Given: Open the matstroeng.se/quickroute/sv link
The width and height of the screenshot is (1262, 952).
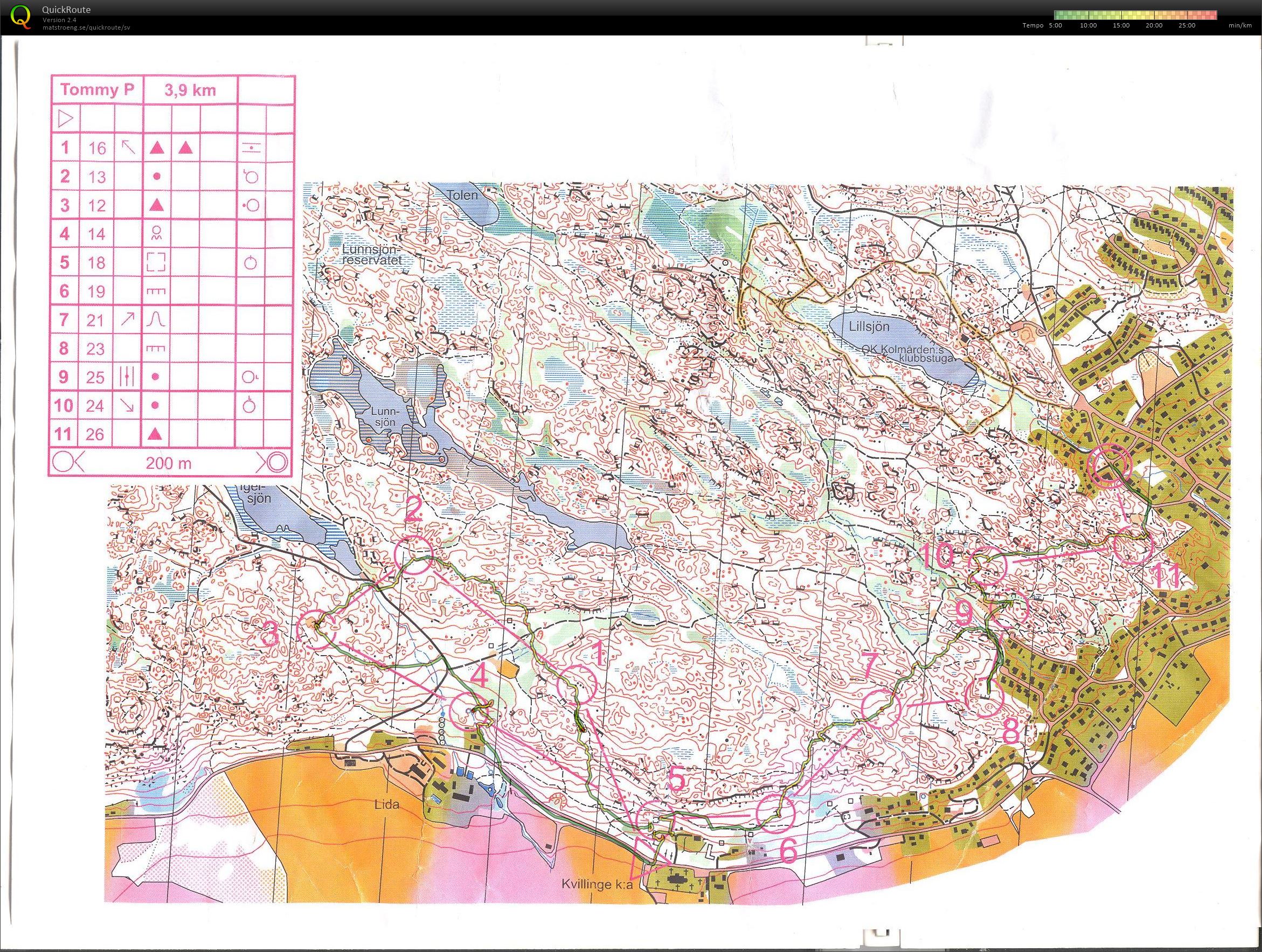Looking at the screenshot, I should (86, 27).
